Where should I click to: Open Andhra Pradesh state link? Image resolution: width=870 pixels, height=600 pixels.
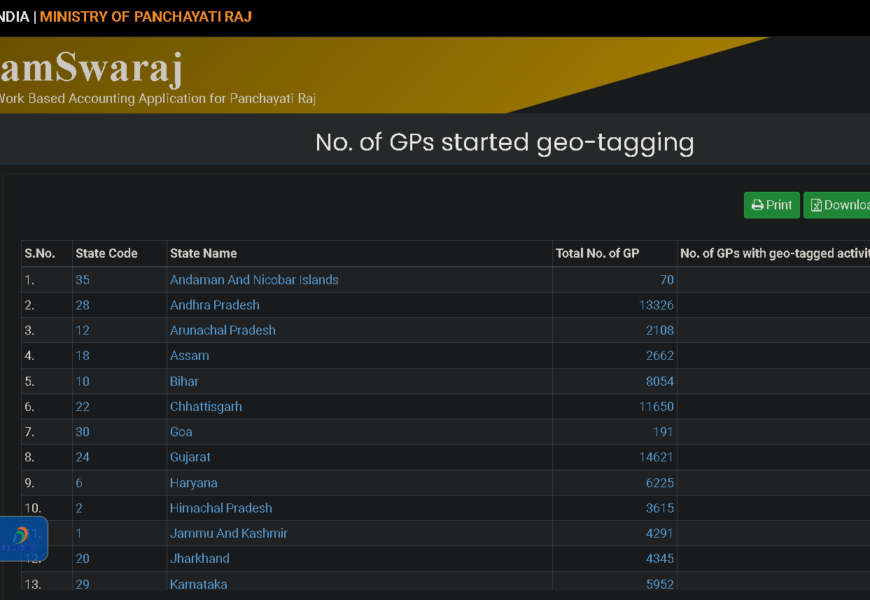click(x=215, y=305)
